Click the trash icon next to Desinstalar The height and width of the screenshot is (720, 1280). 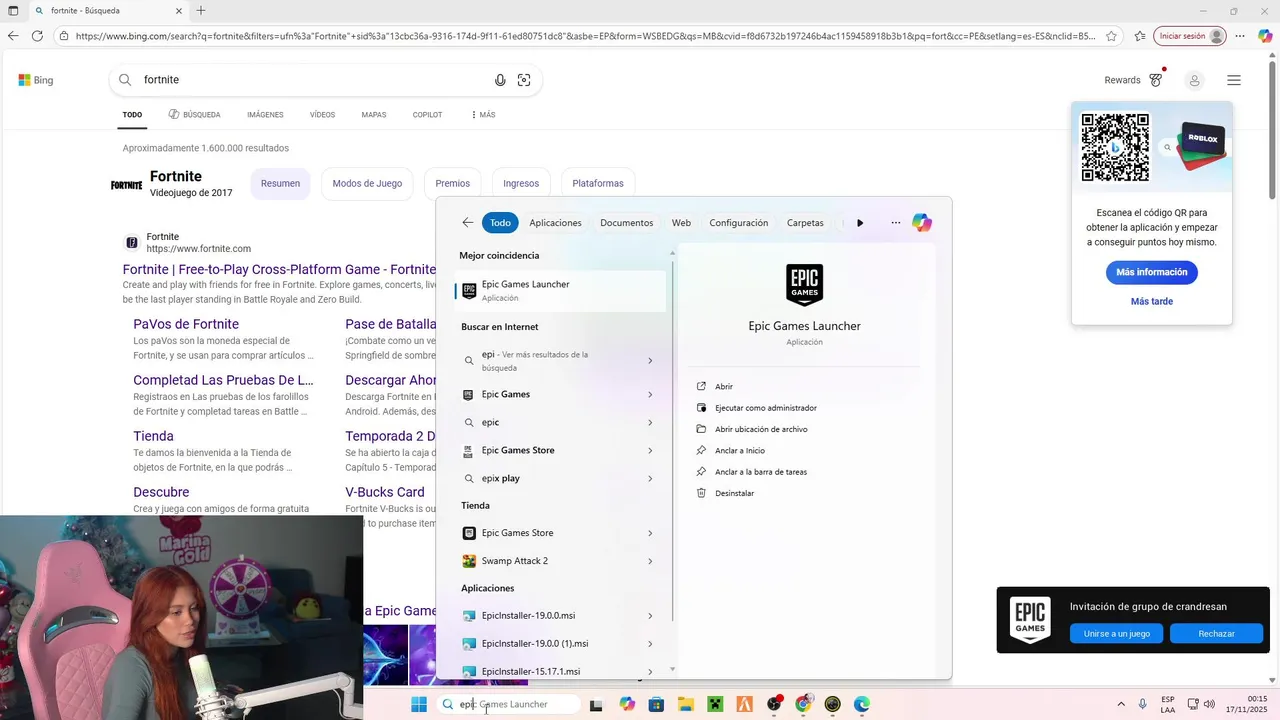click(x=702, y=493)
